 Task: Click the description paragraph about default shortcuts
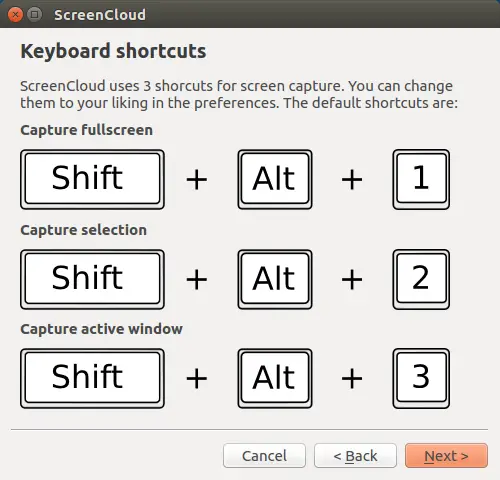point(239,95)
